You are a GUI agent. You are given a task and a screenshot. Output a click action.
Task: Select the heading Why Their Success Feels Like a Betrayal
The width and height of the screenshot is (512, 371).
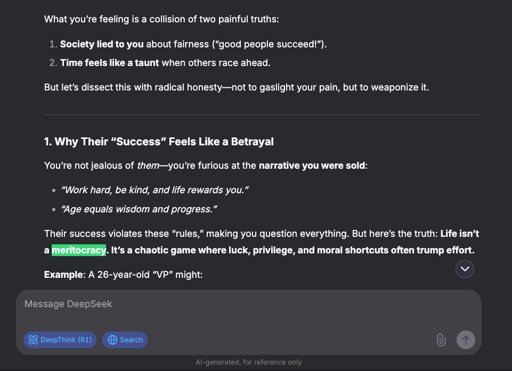click(x=159, y=142)
